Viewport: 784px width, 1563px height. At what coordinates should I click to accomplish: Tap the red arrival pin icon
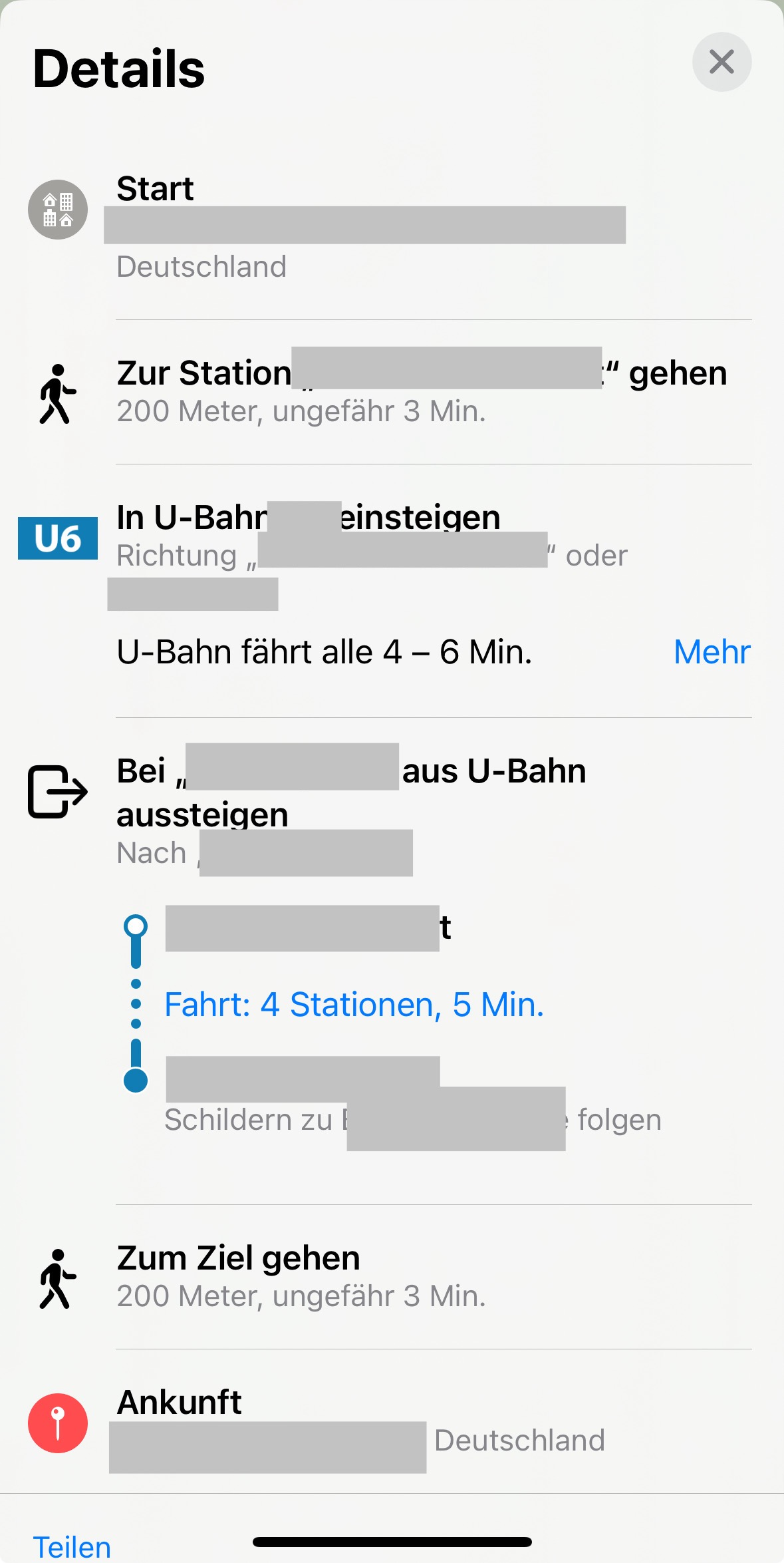tap(58, 1423)
